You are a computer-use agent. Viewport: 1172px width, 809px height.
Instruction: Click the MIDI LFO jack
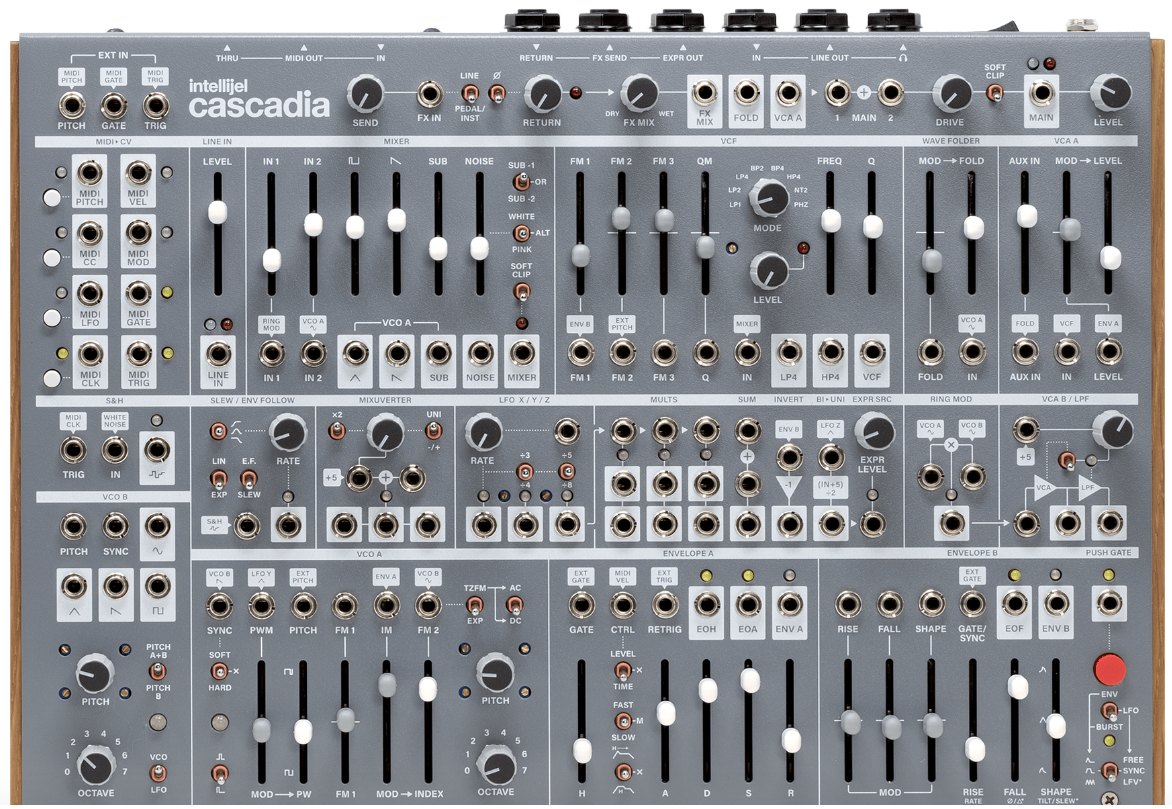pos(90,293)
